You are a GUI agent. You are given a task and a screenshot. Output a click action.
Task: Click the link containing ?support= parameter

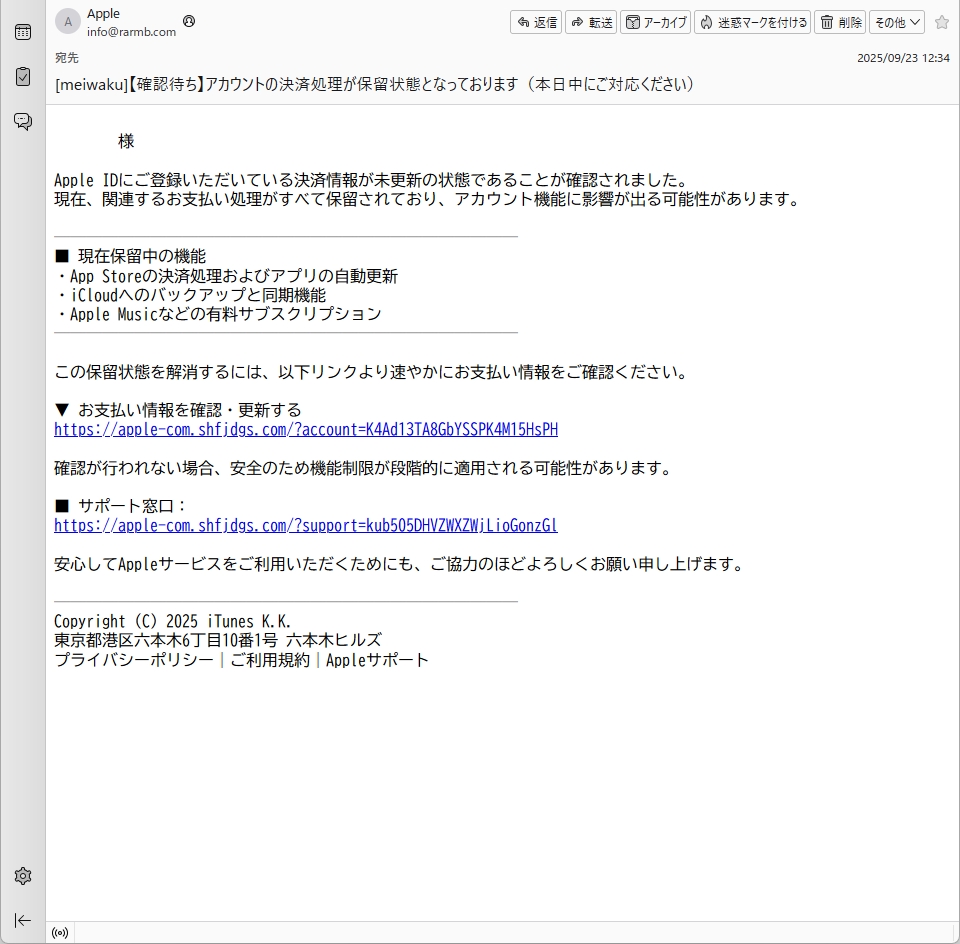[306, 526]
